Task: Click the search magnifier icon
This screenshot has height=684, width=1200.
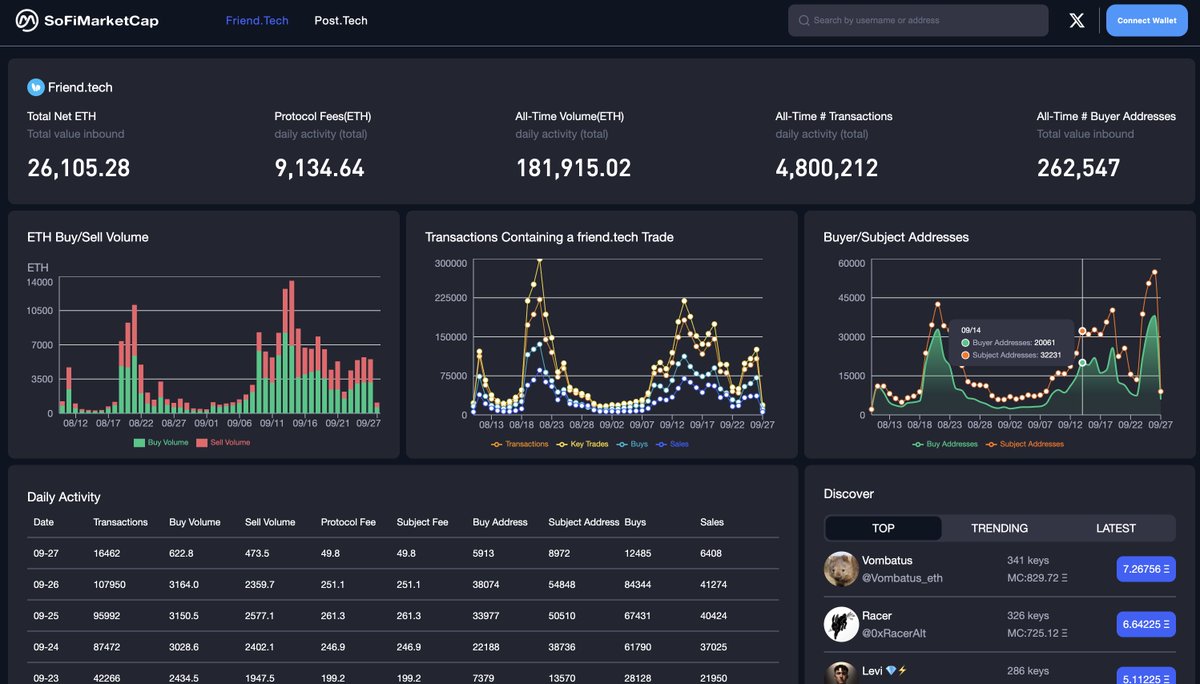Action: point(804,20)
